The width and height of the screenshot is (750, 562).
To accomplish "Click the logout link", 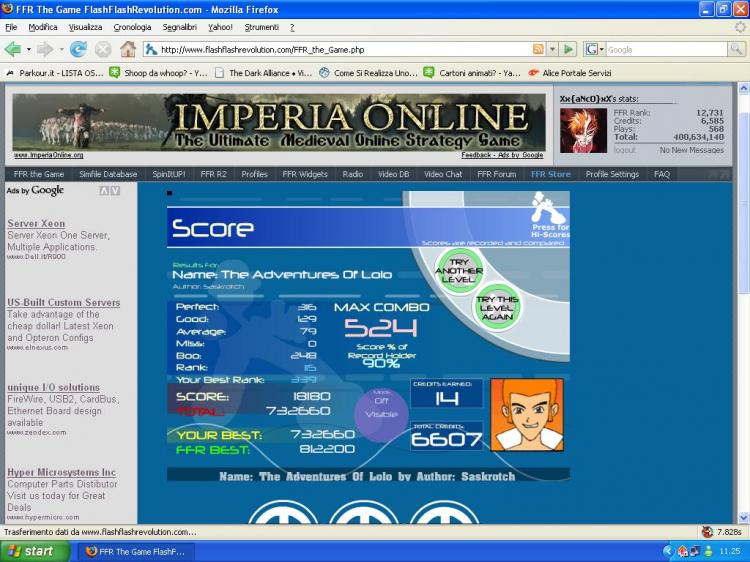I will point(625,150).
